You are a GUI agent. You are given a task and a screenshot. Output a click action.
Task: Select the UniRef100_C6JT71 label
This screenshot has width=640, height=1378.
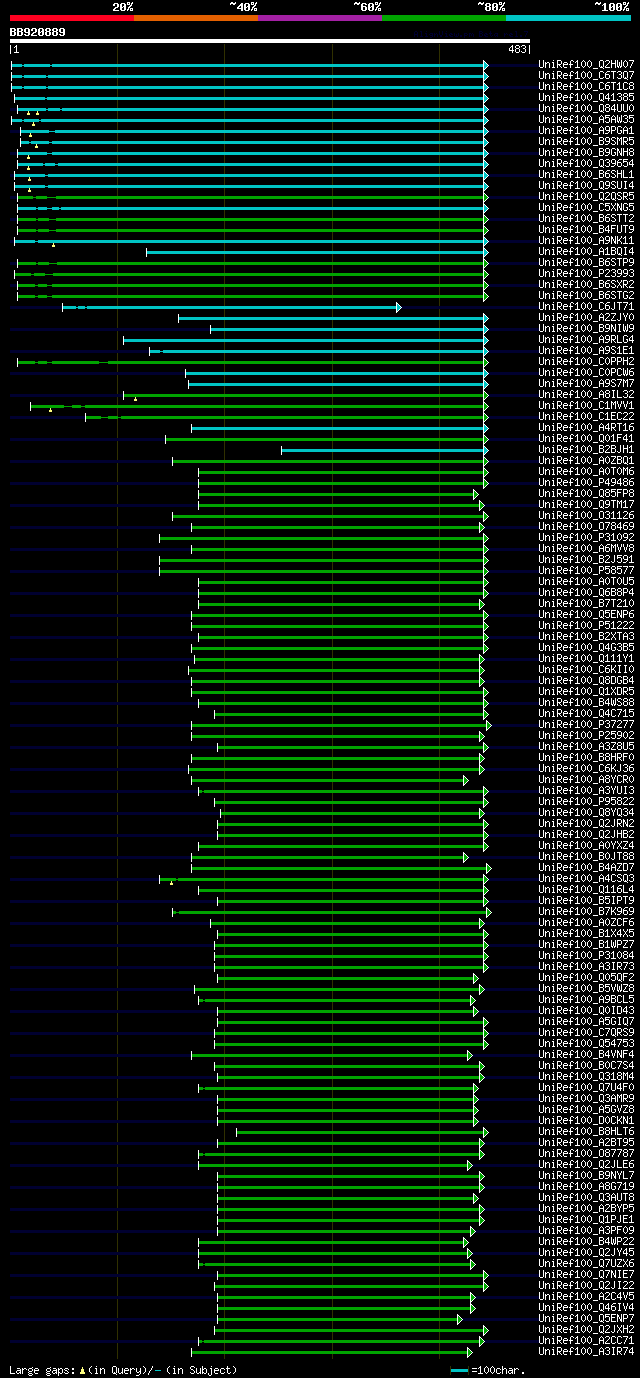tap(586, 306)
